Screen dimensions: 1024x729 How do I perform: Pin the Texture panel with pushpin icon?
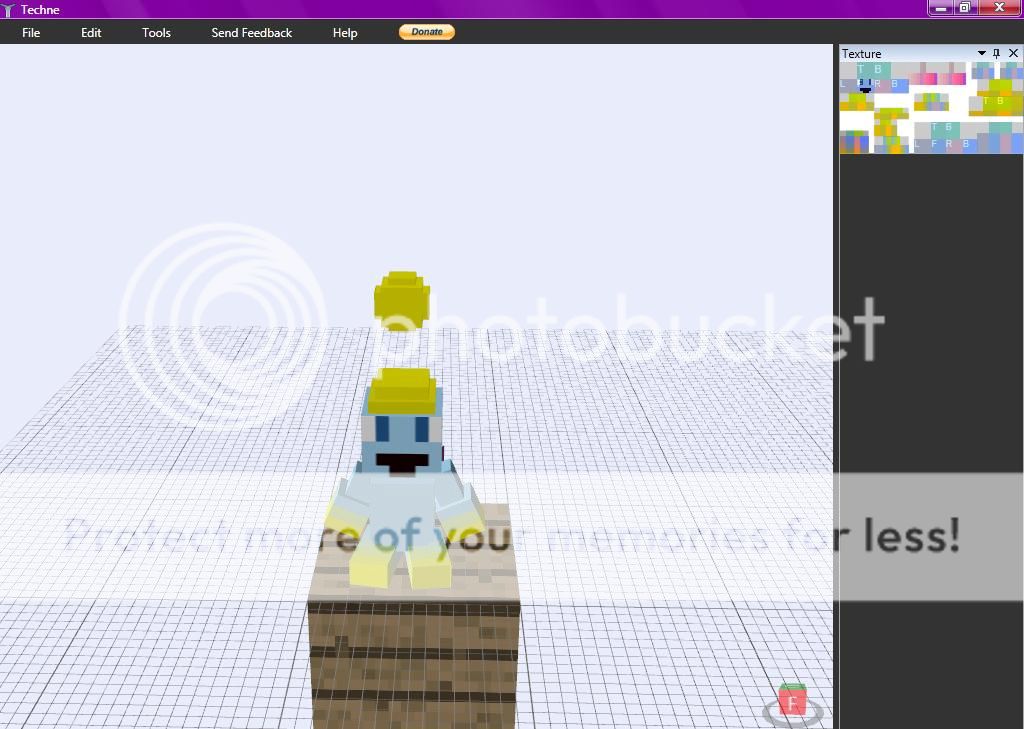pyautogui.click(x=996, y=53)
